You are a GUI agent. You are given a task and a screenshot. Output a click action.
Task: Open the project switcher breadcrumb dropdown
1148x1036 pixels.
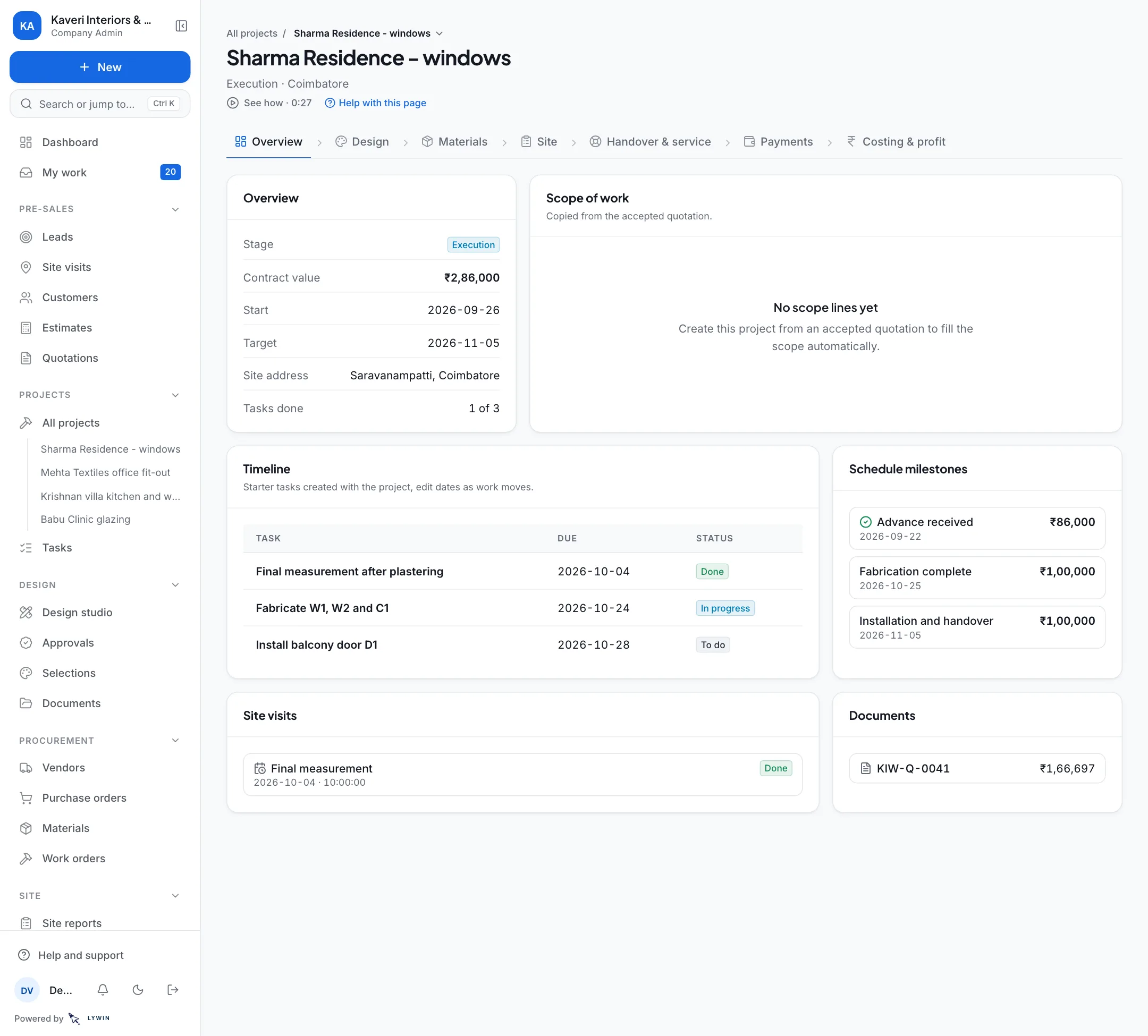368,33
